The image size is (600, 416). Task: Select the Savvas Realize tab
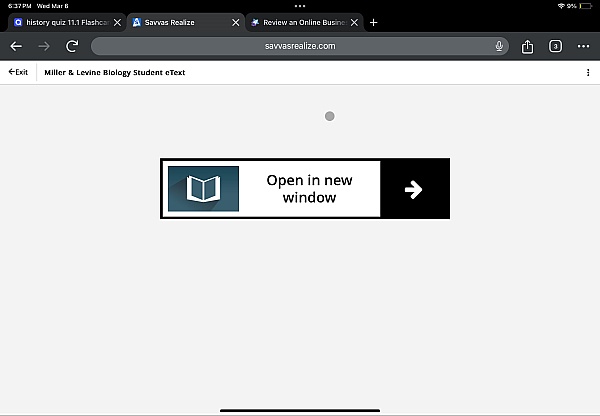tap(180, 22)
